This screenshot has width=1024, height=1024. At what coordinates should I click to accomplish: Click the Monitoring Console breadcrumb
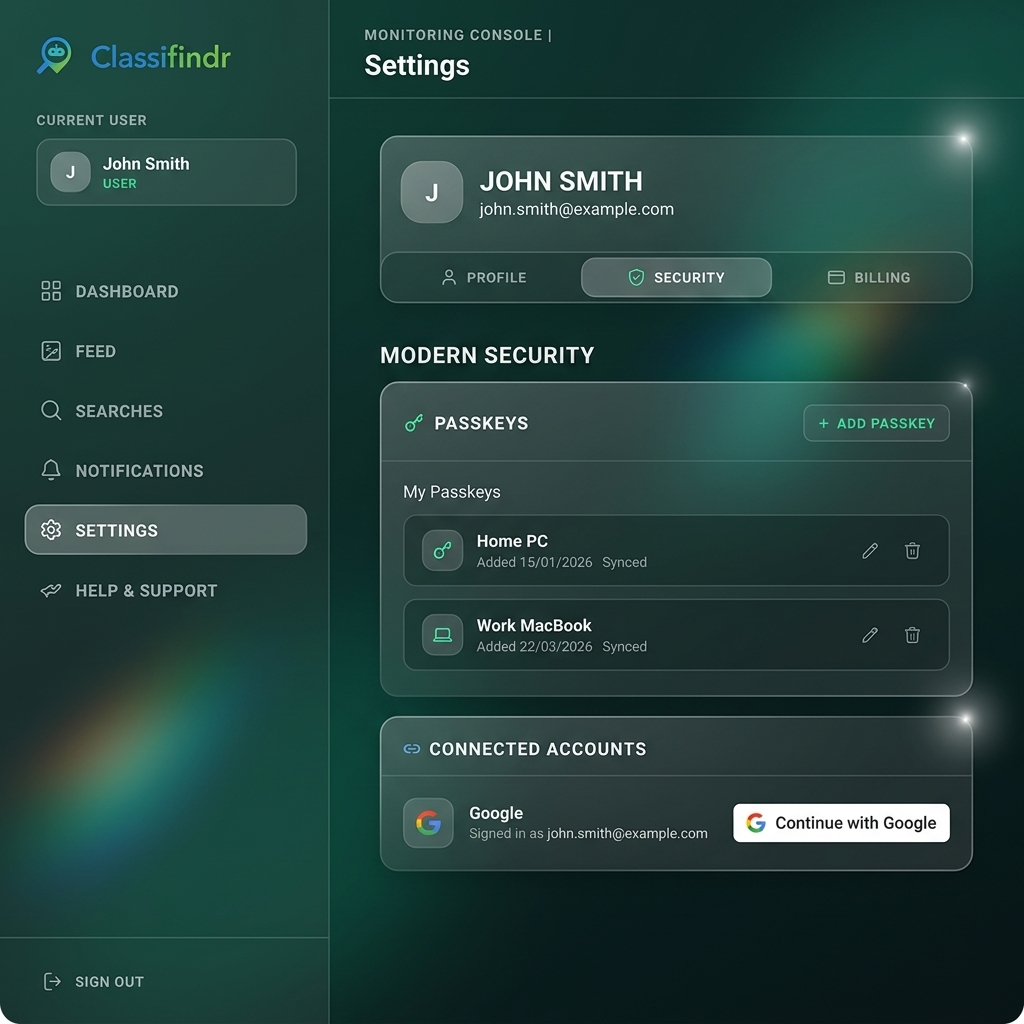pyautogui.click(x=453, y=35)
